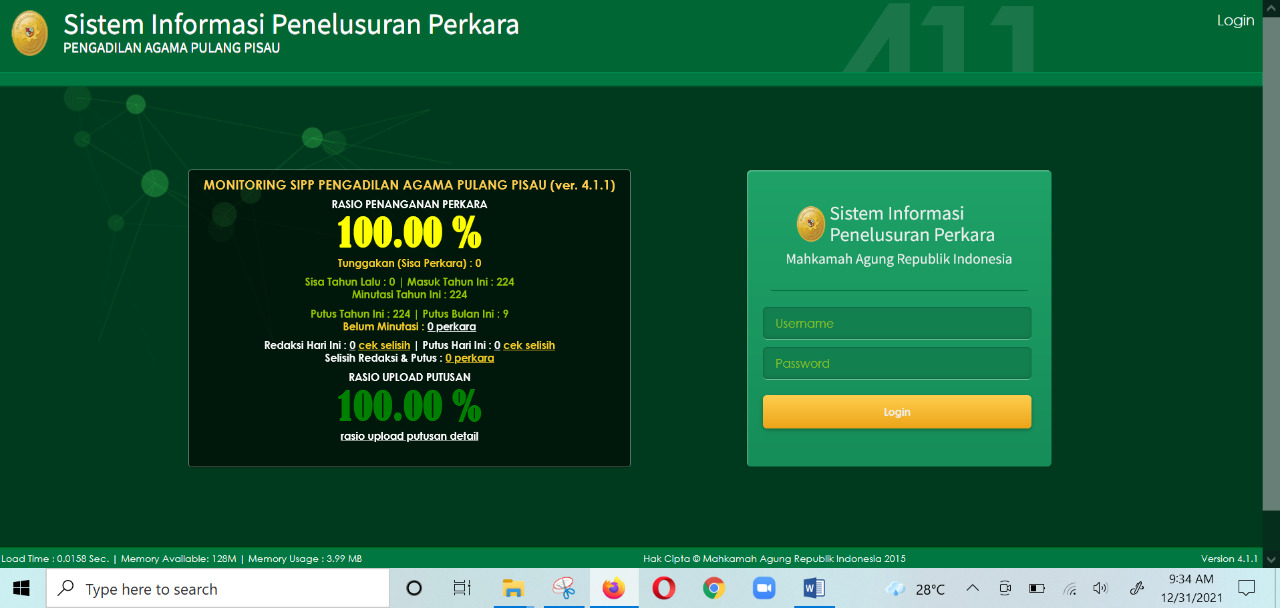Click '0 perkara' link beside Belum Minutasi
Image resolution: width=1280 pixels, height=608 pixels.
pyautogui.click(x=451, y=327)
